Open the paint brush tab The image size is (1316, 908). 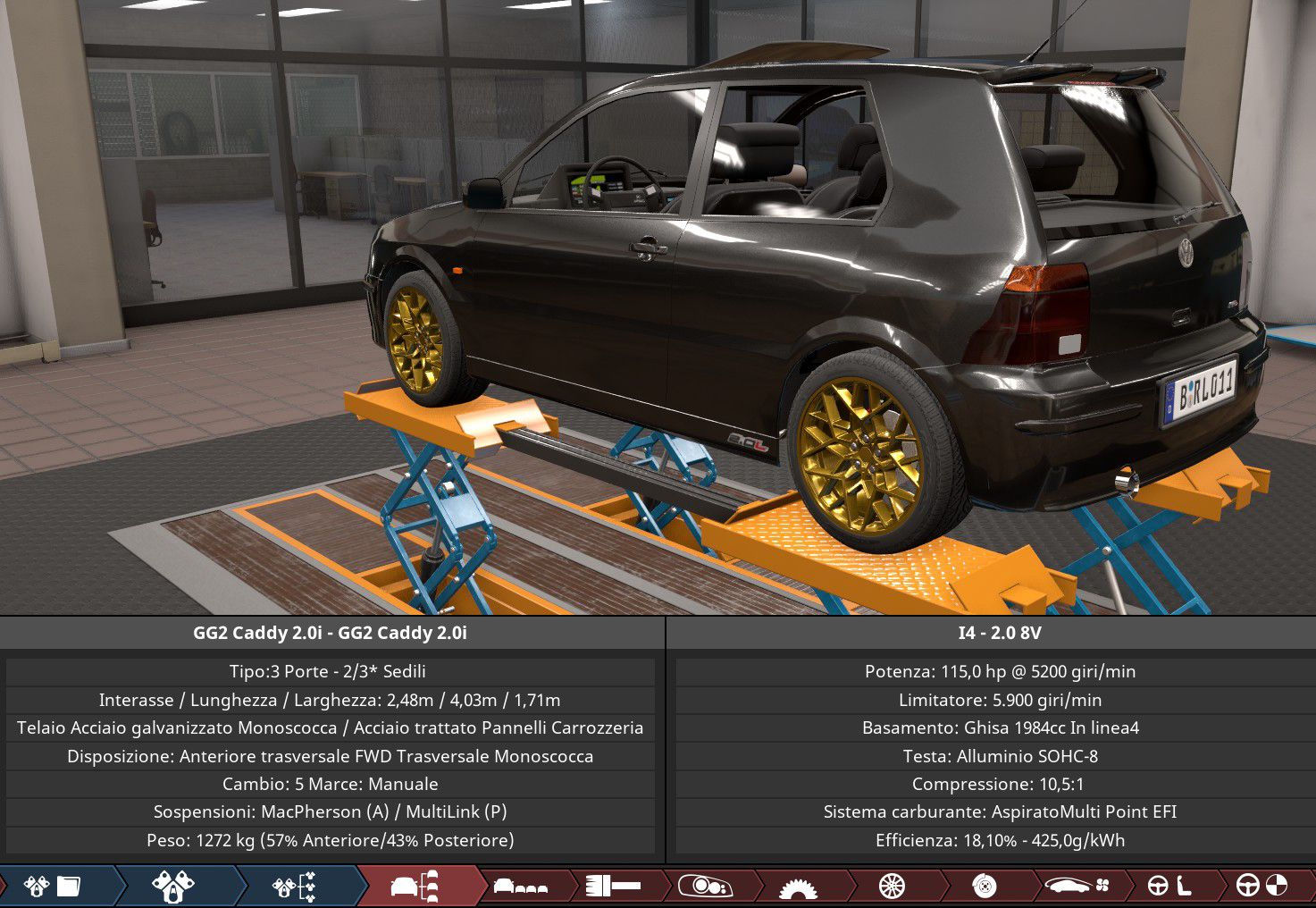click(614, 886)
